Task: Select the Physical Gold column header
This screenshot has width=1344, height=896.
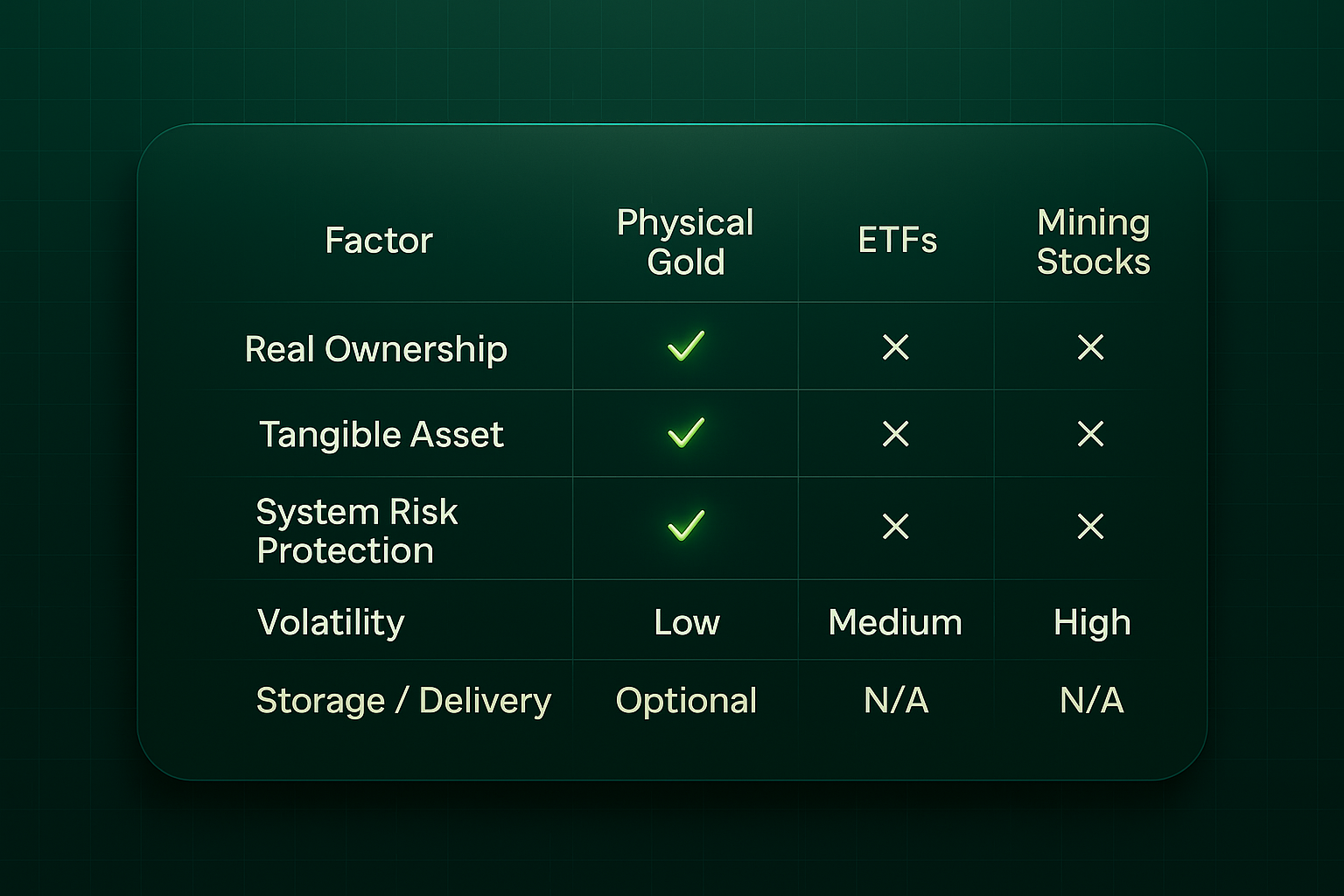Action: point(685,241)
